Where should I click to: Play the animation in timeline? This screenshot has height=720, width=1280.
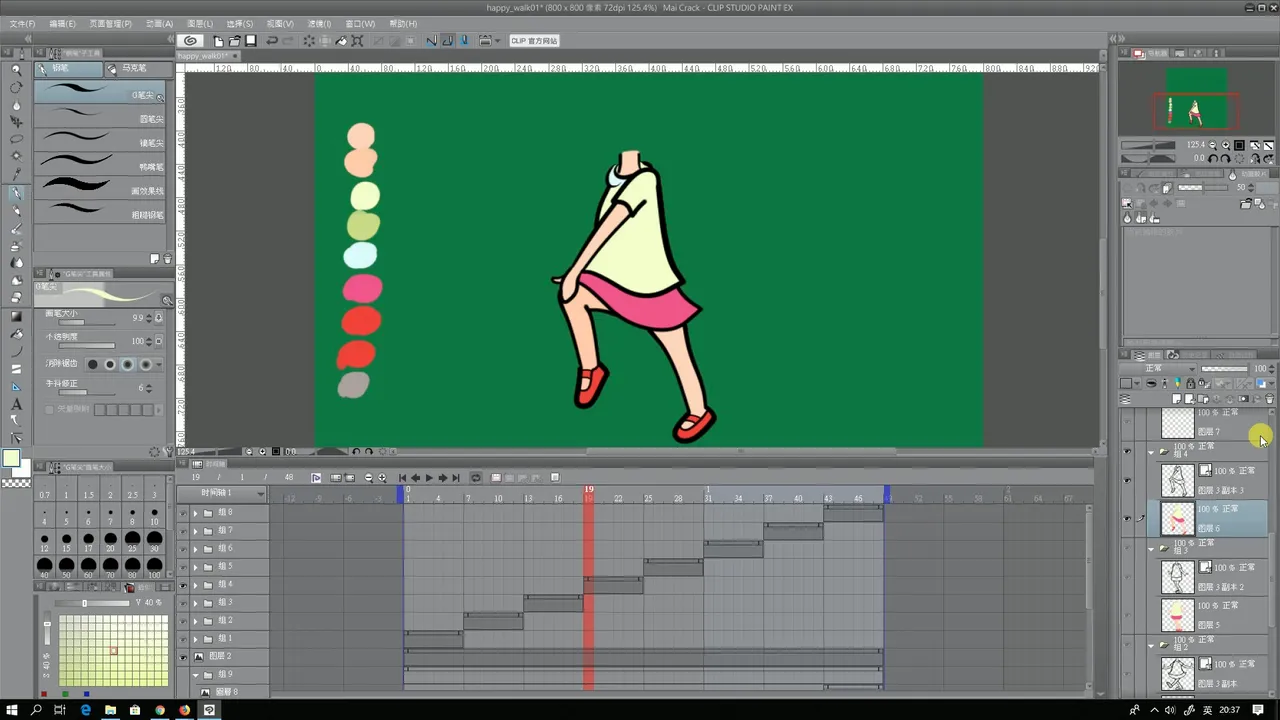[x=429, y=478]
